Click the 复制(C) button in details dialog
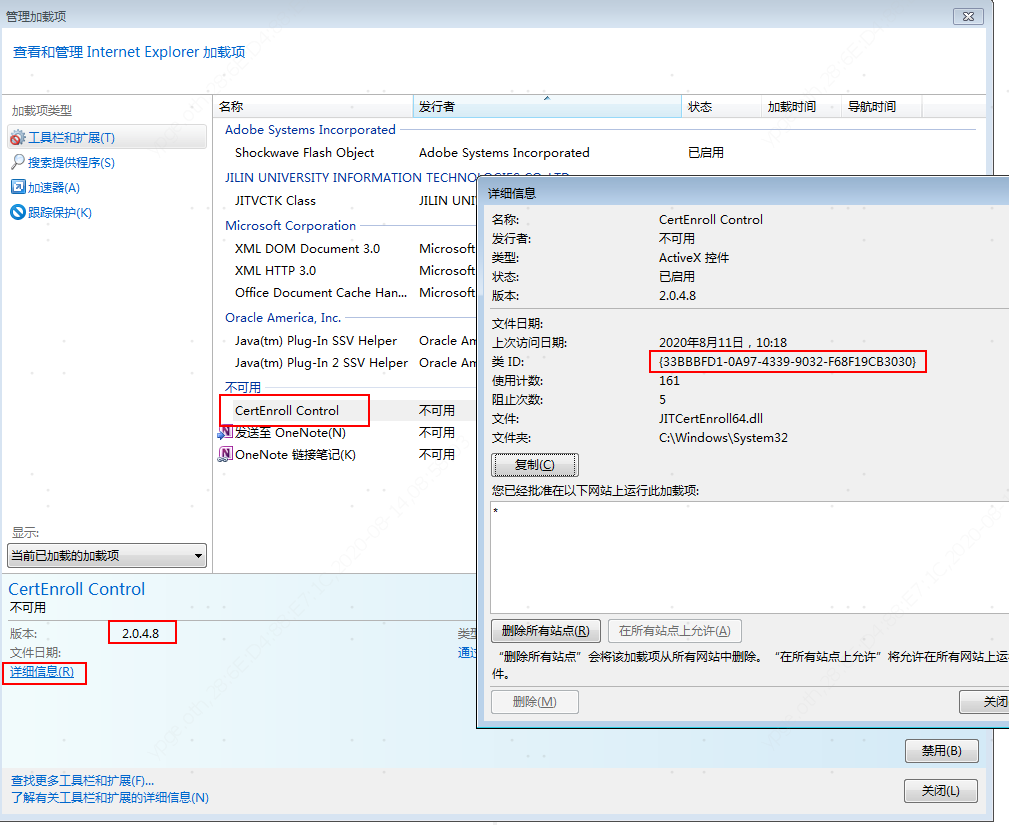This screenshot has height=825, width=1009. click(x=535, y=465)
